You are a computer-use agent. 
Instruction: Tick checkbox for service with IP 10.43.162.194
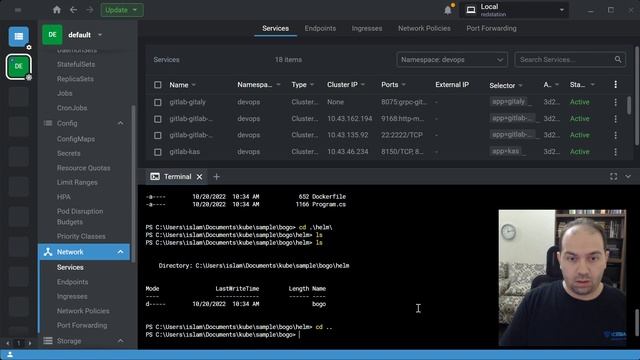[158, 119]
